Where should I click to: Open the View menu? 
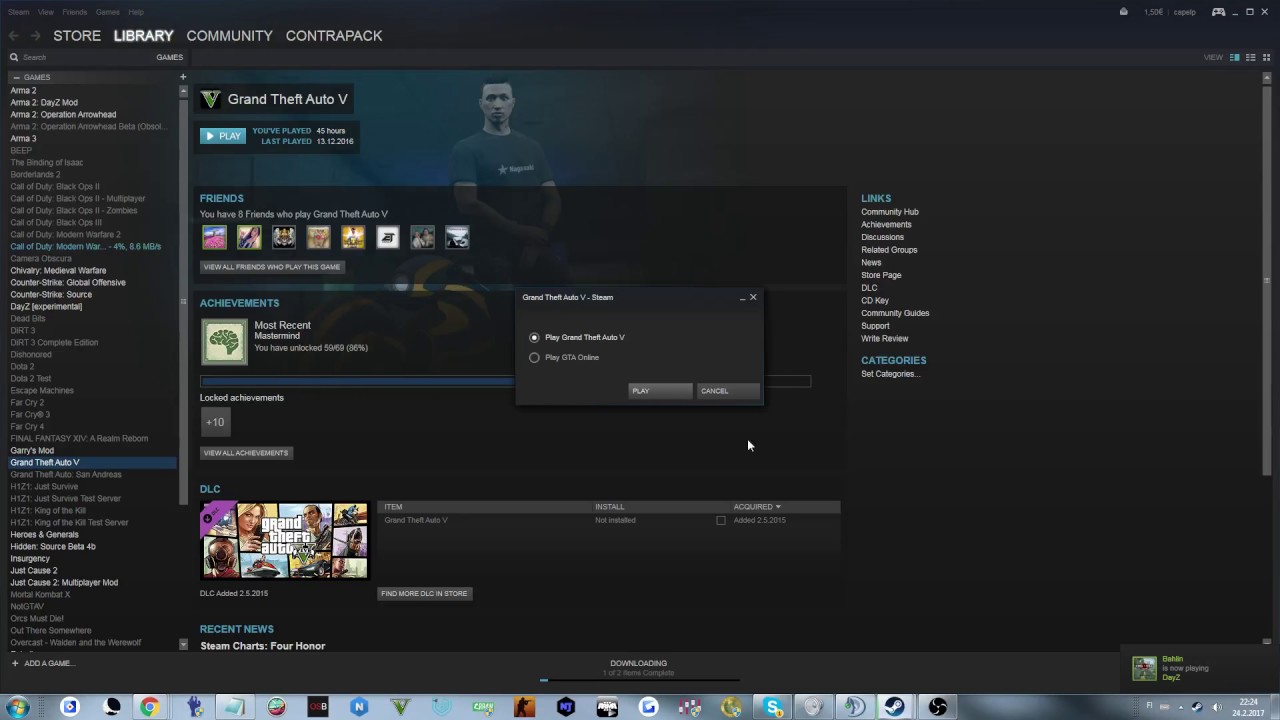(46, 12)
